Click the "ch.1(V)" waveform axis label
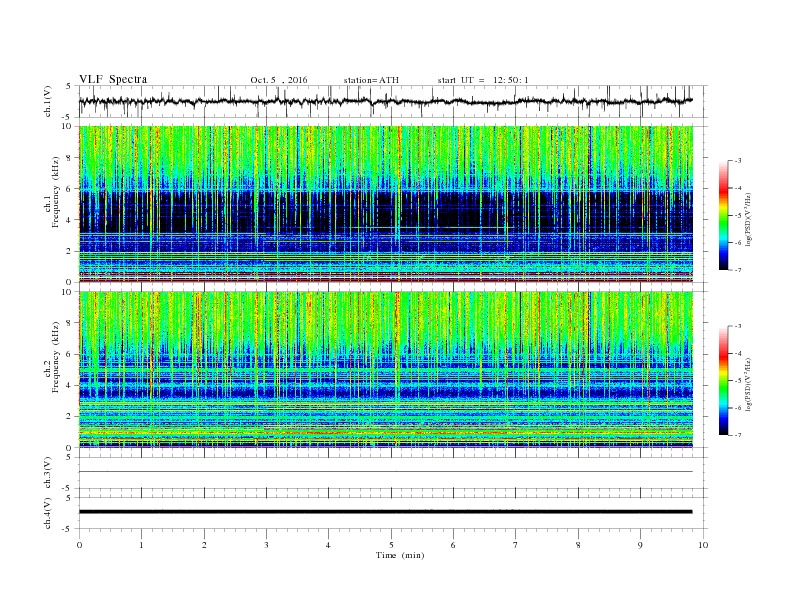This screenshot has width=792, height=612. [48, 101]
